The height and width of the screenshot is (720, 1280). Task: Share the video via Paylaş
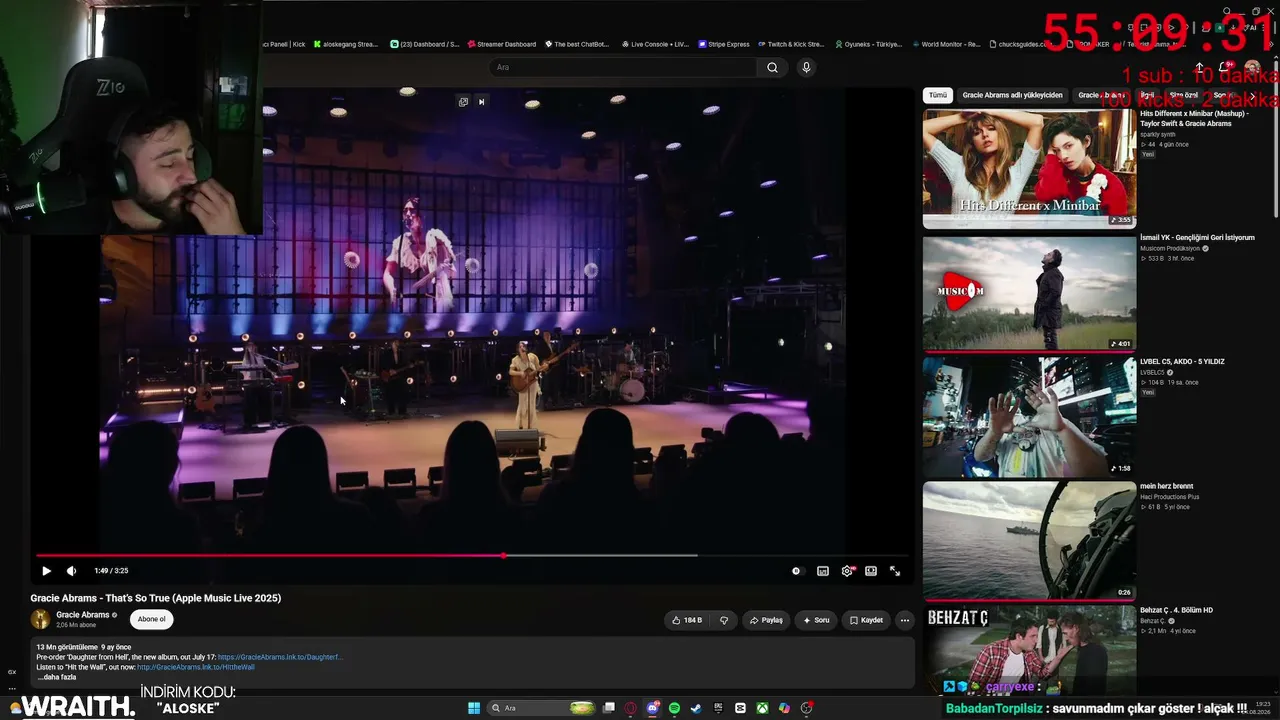pyautogui.click(x=767, y=620)
